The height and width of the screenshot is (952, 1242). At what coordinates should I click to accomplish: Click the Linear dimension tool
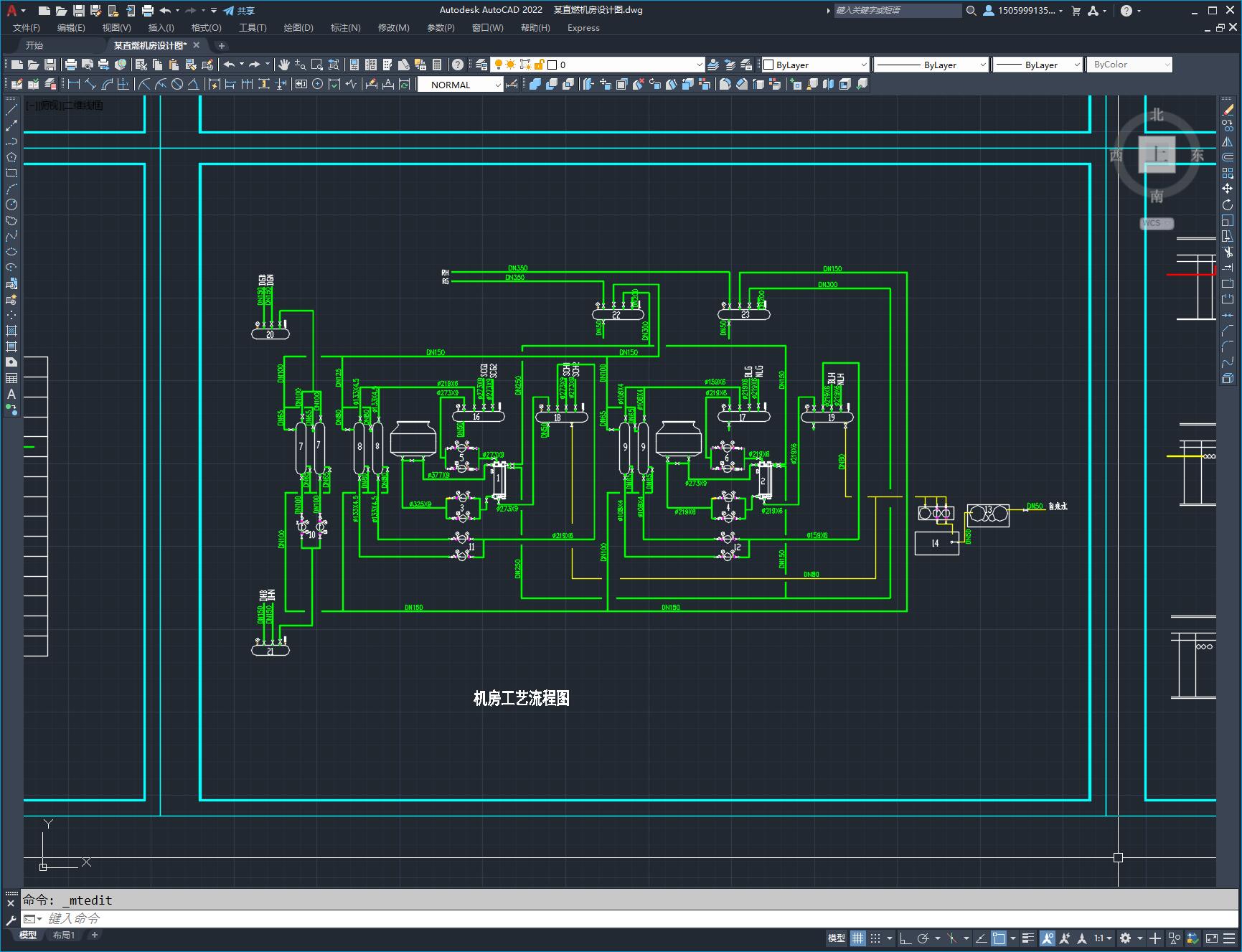74,85
